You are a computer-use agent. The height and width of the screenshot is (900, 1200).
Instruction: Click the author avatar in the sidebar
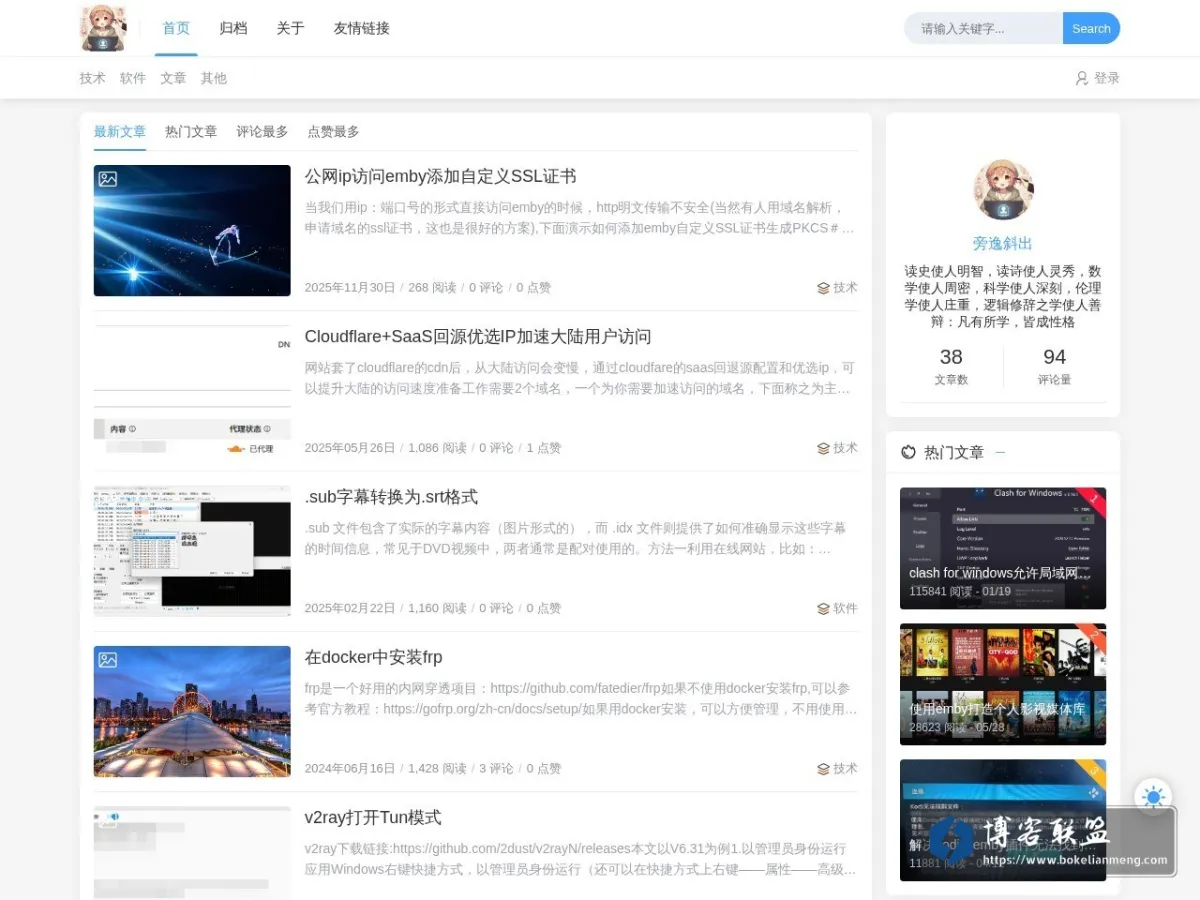click(x=1003, y=190)
